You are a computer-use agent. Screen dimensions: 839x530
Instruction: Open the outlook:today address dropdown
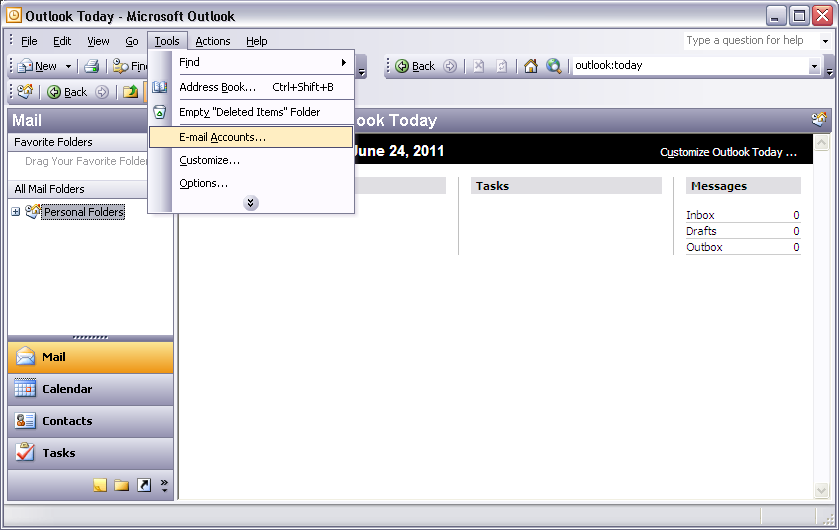[x=814, y=66]
